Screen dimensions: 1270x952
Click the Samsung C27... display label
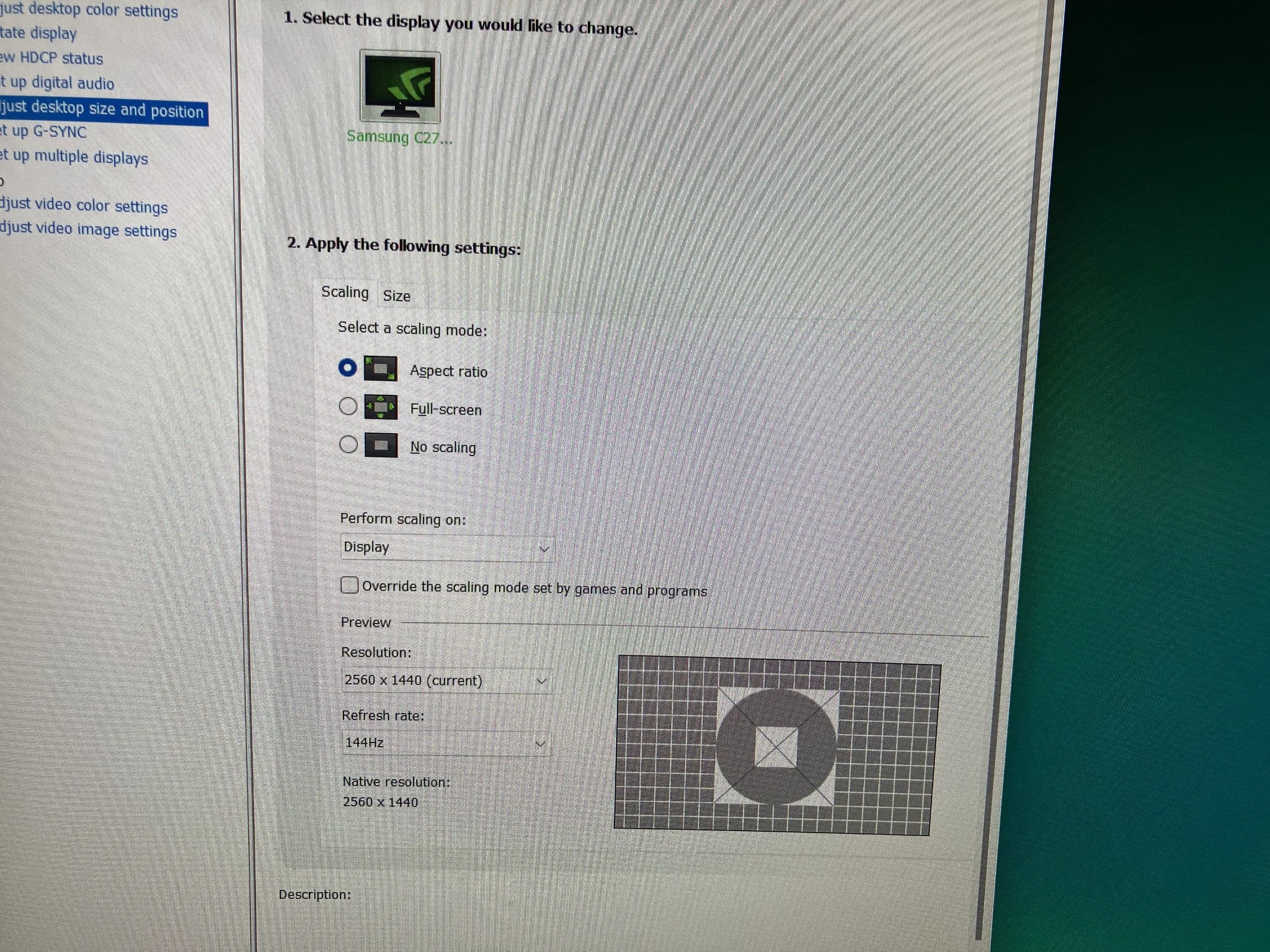399,137
